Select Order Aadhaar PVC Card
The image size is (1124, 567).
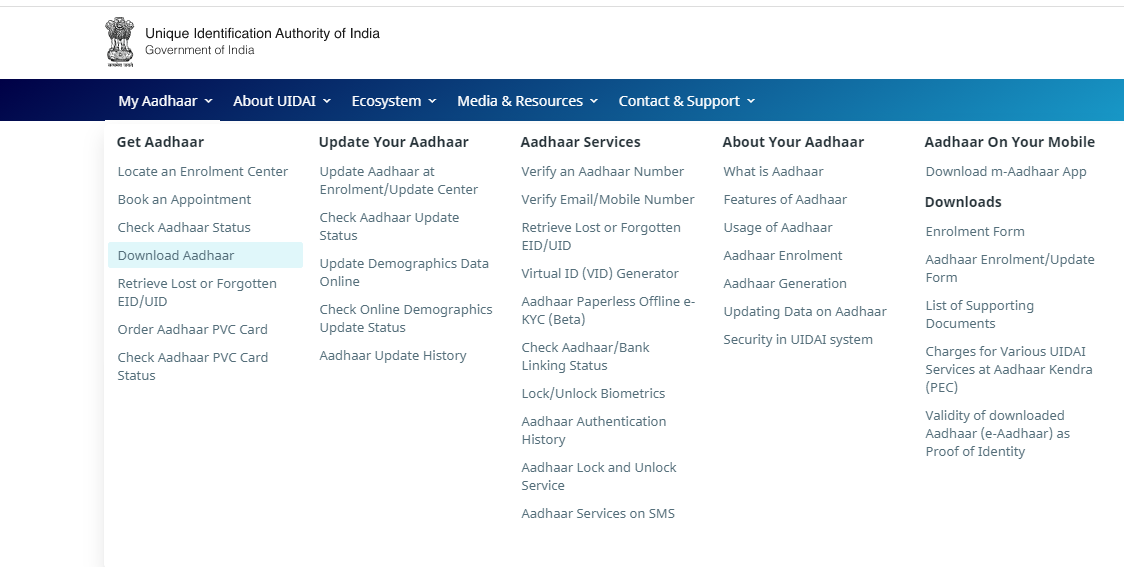pos(193,329)
